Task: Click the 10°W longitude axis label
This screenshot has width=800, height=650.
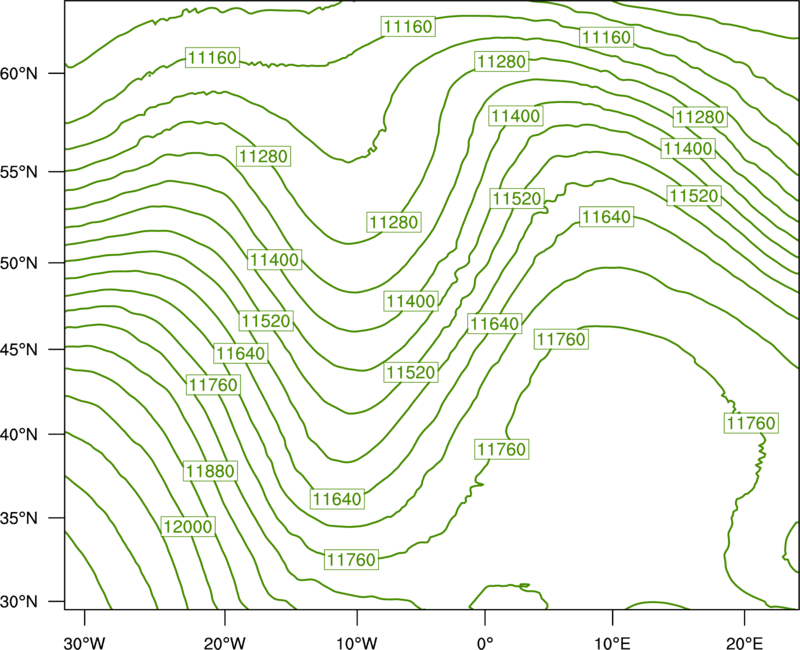Action: pyautogui.click(x=356, y=642)
